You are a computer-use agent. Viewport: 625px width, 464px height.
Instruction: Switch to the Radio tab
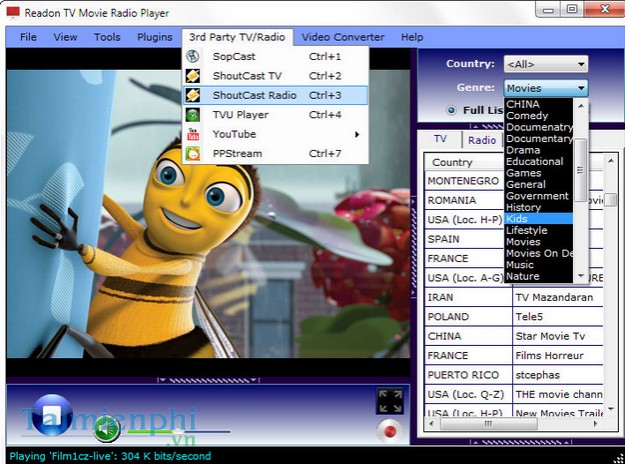(482, 140)
